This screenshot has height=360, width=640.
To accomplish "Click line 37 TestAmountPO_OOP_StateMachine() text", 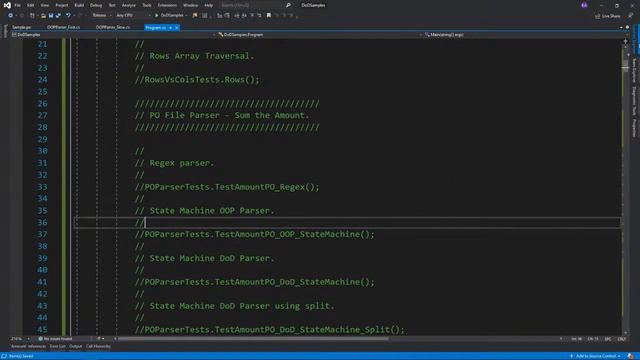I will click(254, 234).
